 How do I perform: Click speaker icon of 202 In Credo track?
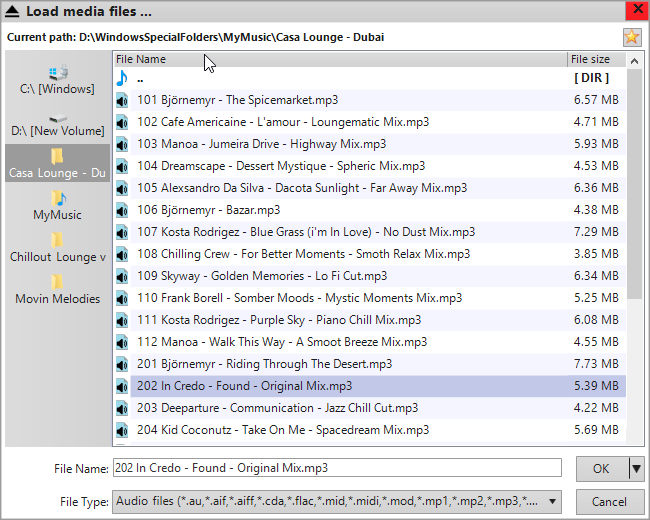(x=122, y=386)
